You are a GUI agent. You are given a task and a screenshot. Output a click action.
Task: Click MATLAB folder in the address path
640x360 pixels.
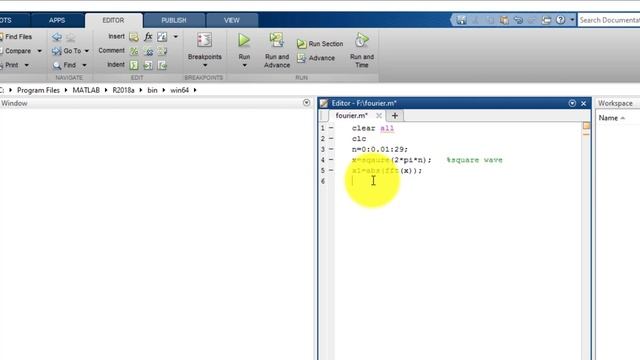tap(86, 90)
